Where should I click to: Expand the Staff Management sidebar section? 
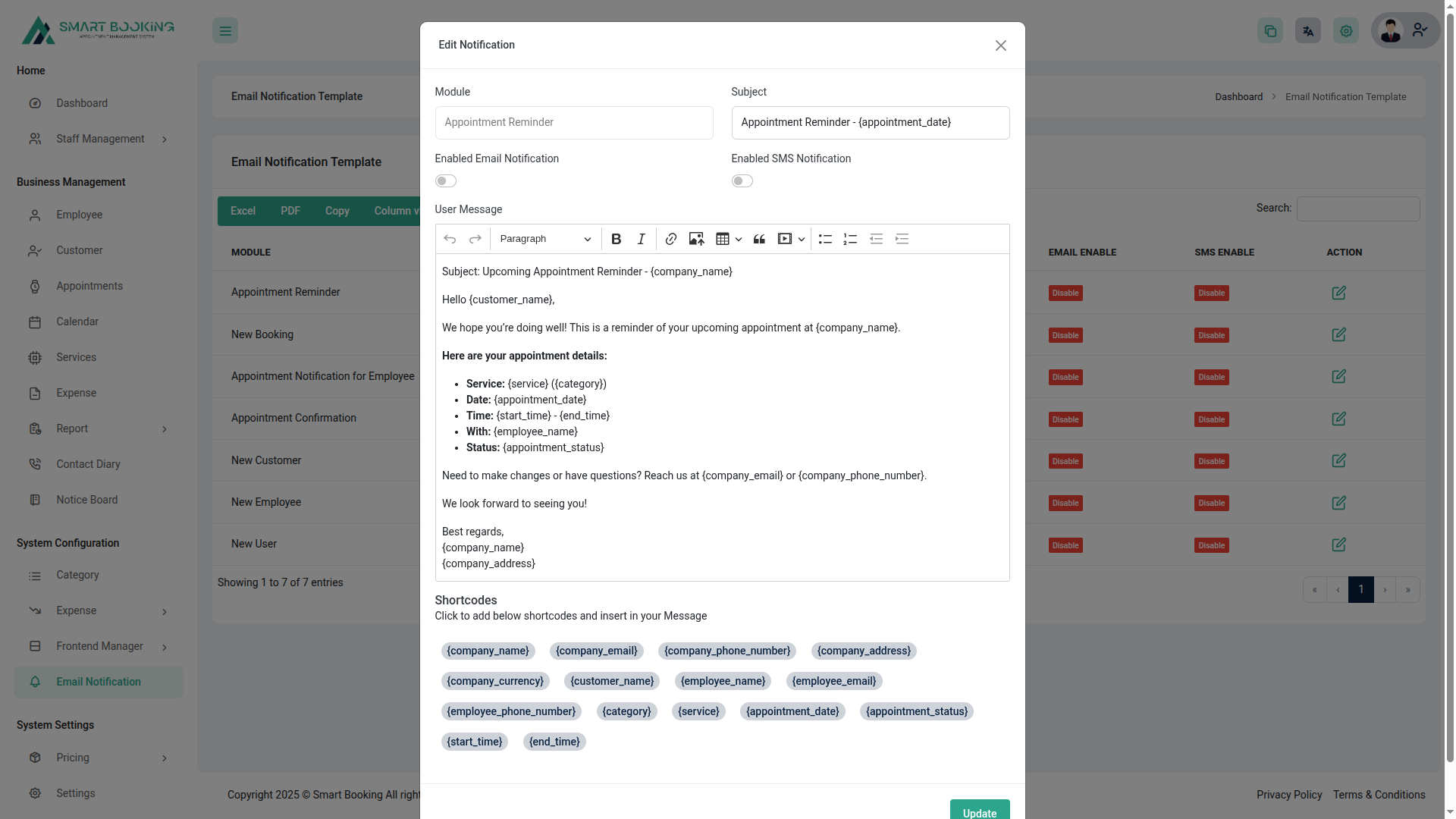(99, 139)
